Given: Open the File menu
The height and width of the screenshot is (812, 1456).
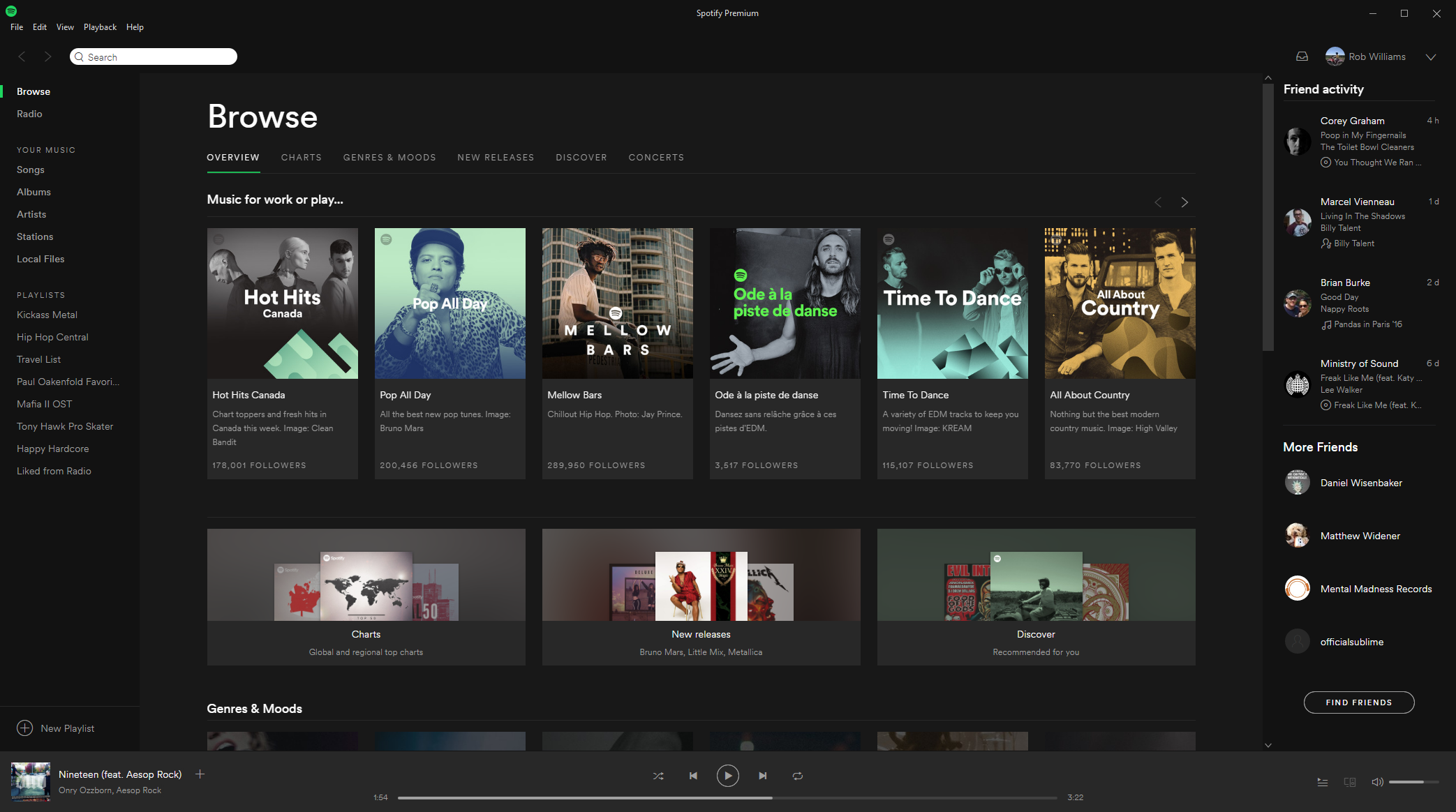Looking at the screenshot, I should (17, 27).
